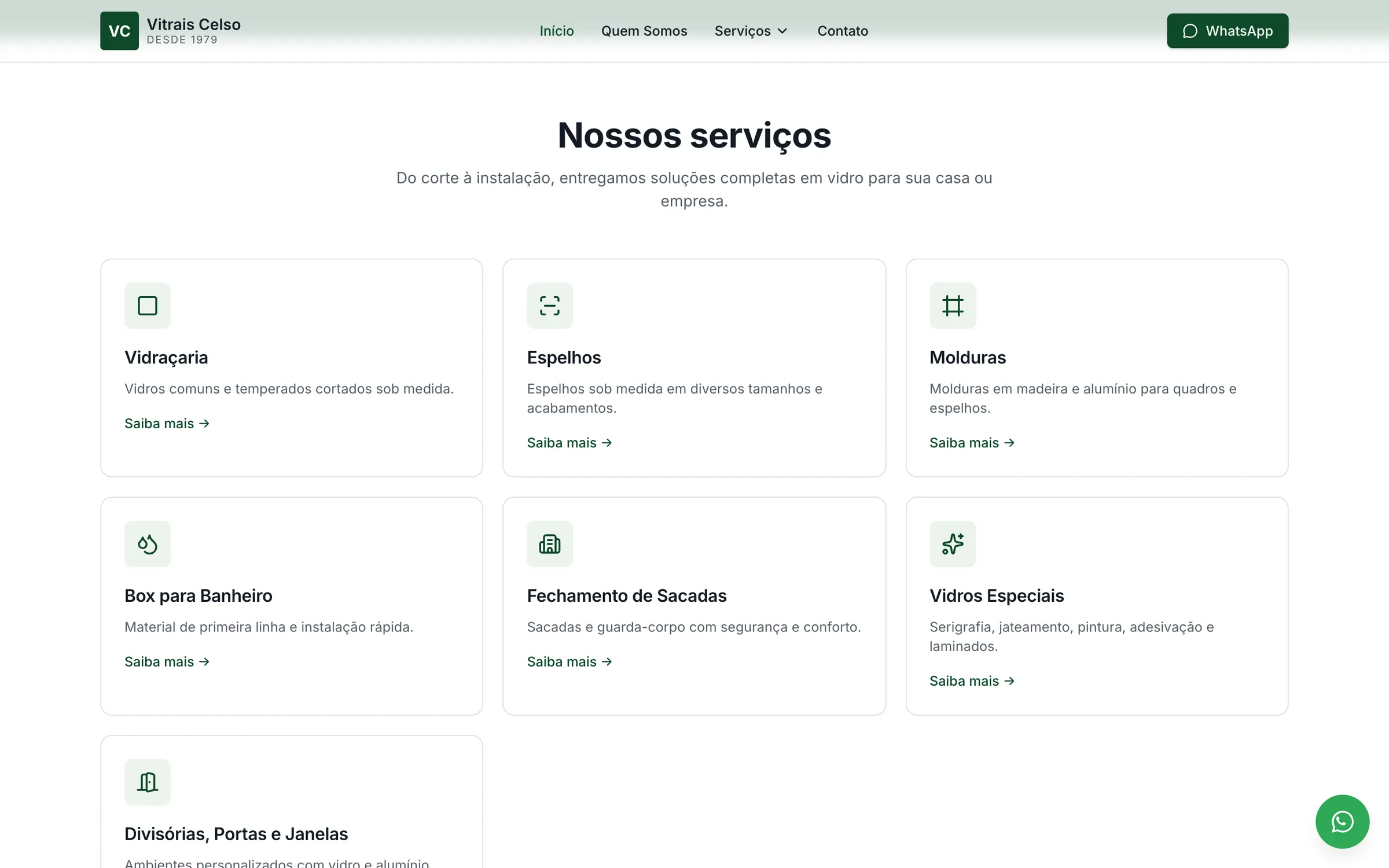
Task: Click the DESDE 1979 tagline
Action: click(x=182, y=40)
